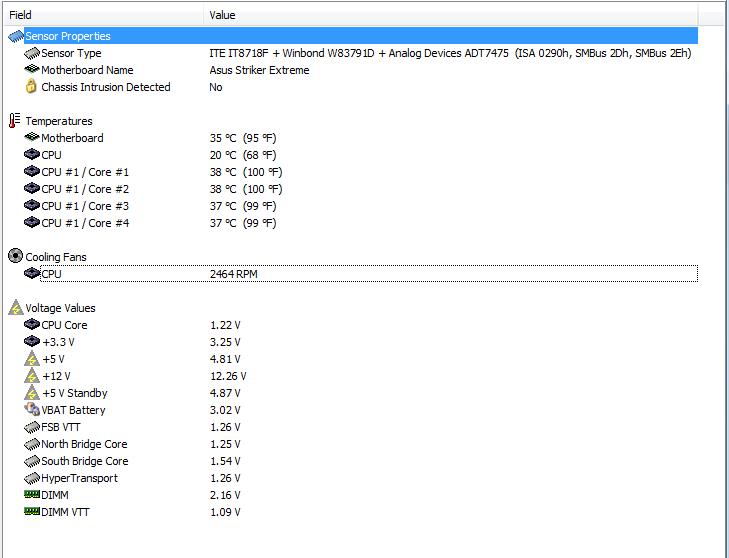
Task: Click the Motherboard temperature row icon
Action: click(x=32, y=137)
